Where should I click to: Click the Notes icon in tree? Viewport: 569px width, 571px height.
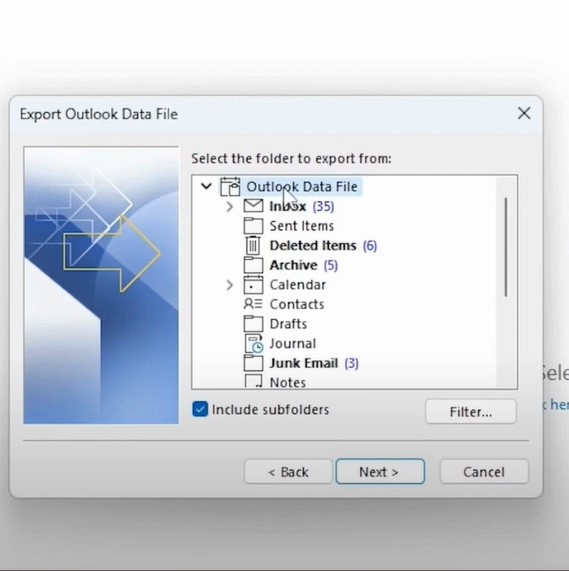[x=253, y=381]
